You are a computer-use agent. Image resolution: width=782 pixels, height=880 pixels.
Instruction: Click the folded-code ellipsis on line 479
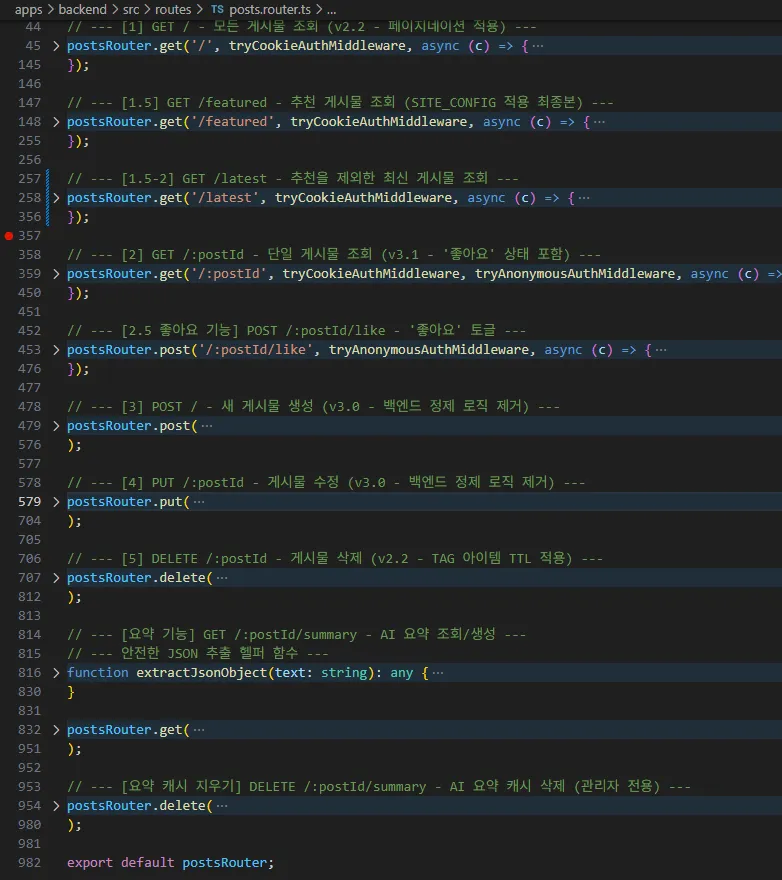click(x=207, y=426)
